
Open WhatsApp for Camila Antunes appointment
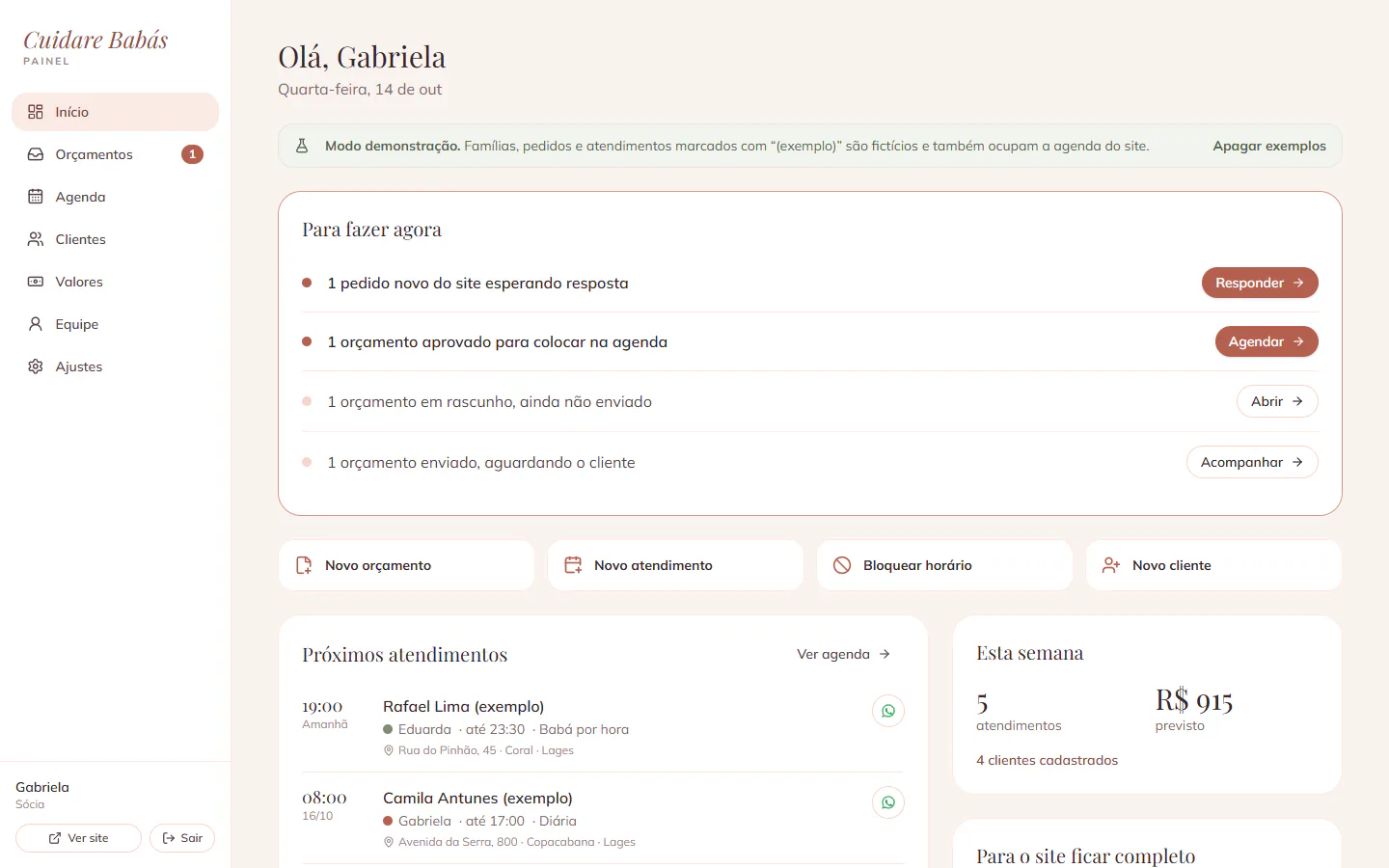(888, 802)
